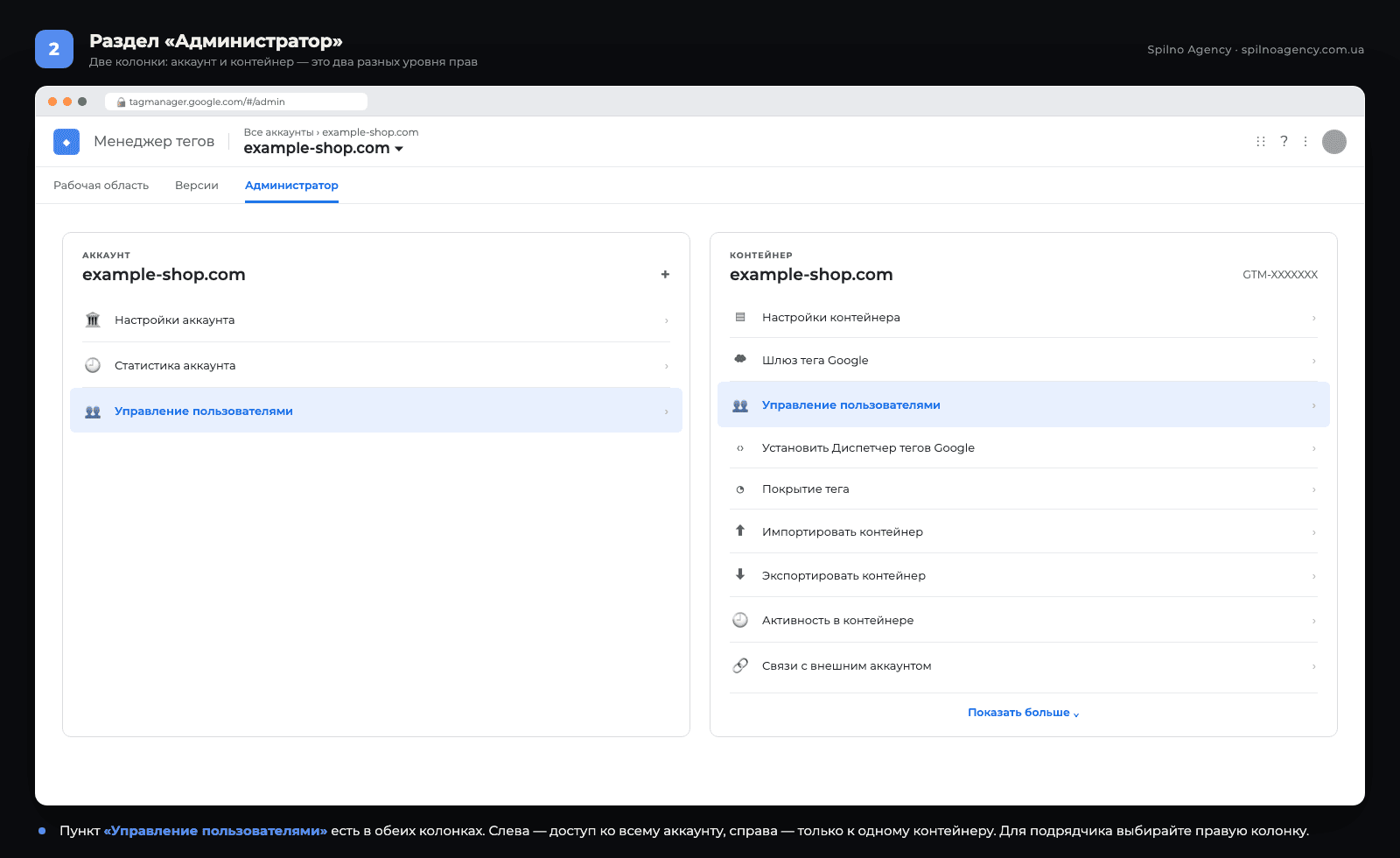Open Экспортировать контейнер
The height and width of the screenshot is (858, 1400).
point(1024,575)
